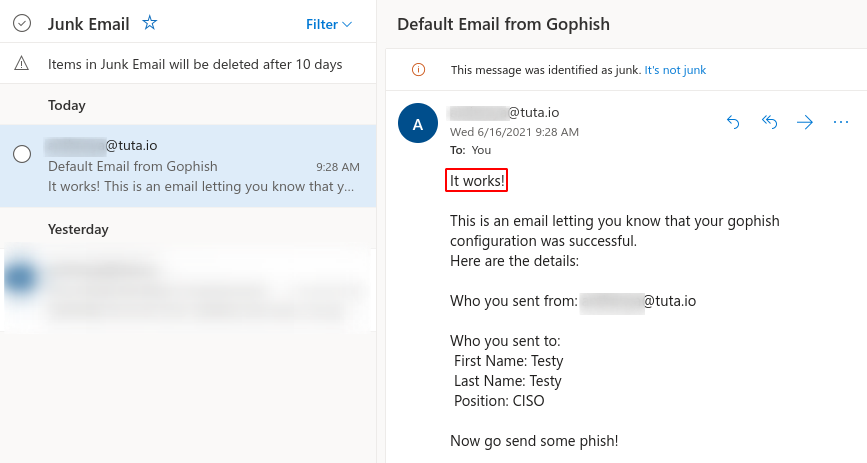The image size is (867, 463).
Task: Open the more actions ellipsis menu
Action: pos(840,122)
